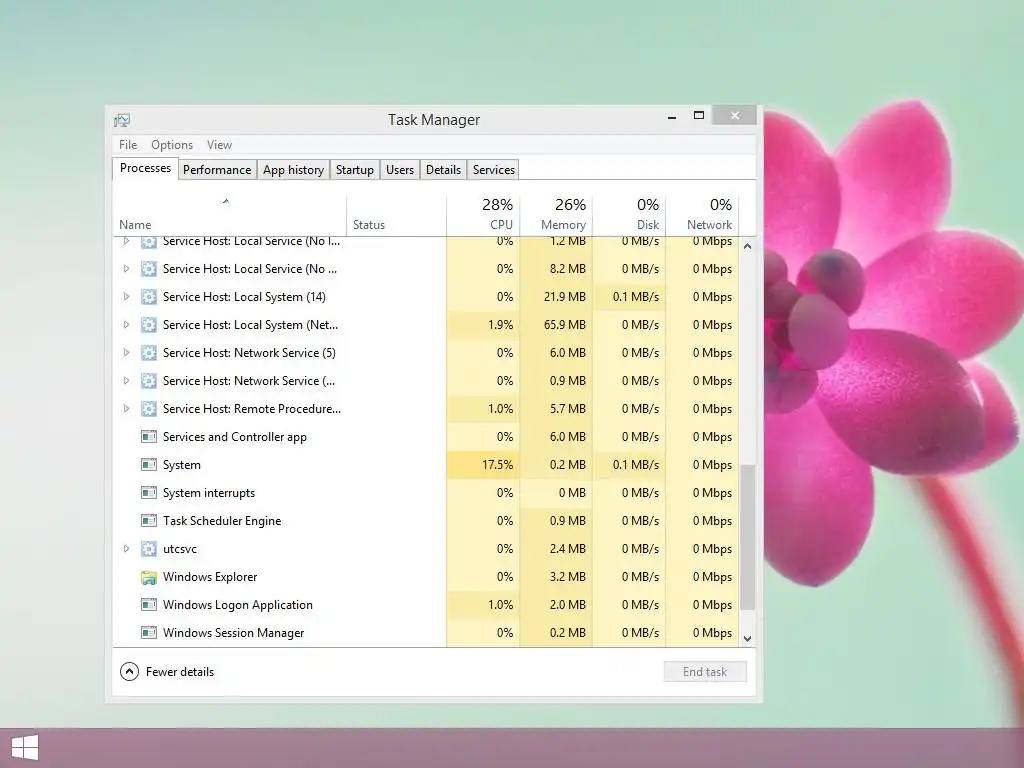Select the Windows Explorer row
Screen dimensions: 1024x768
[x=426, y=577]
